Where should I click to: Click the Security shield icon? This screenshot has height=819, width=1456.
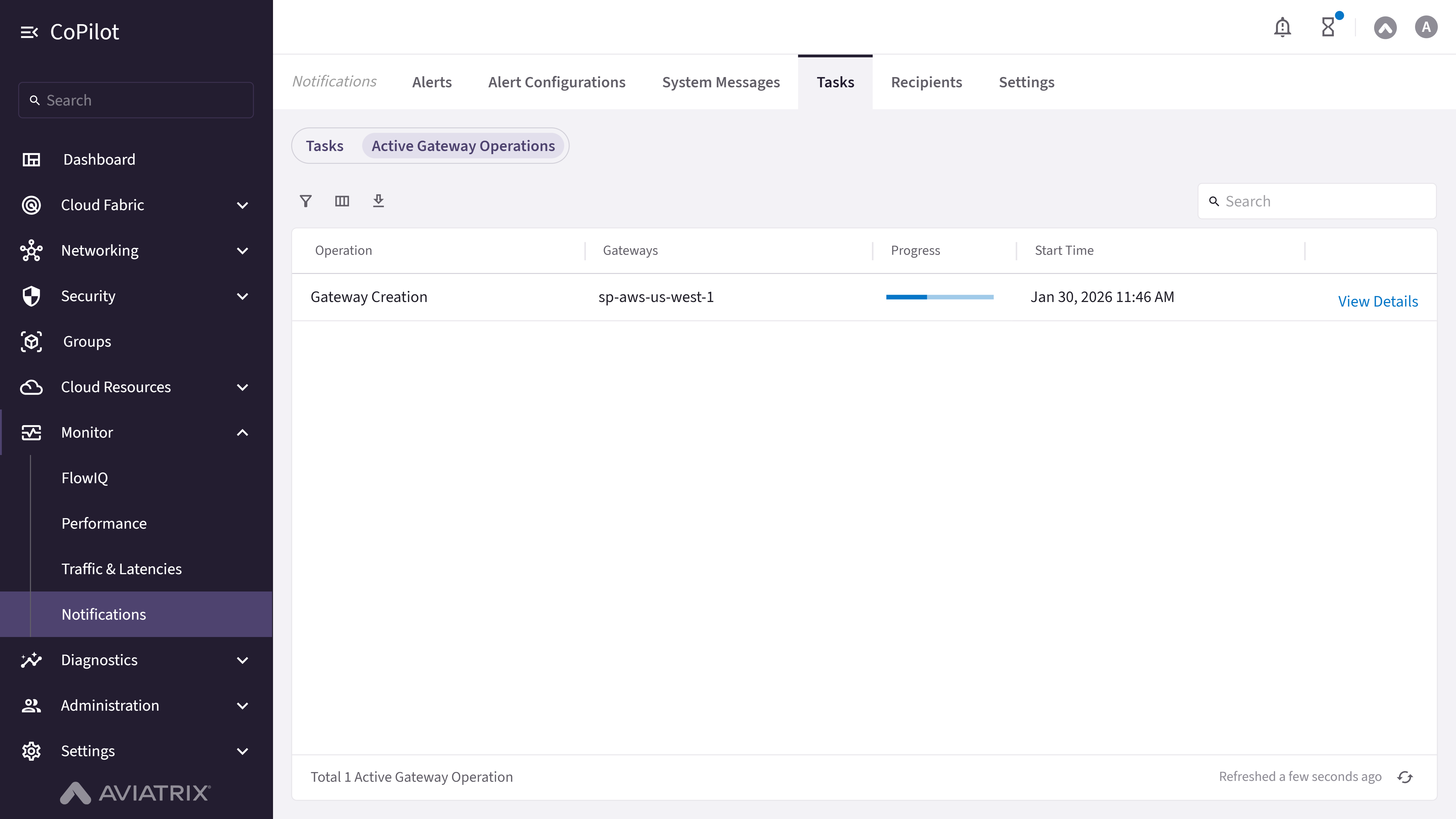(31, 296)
